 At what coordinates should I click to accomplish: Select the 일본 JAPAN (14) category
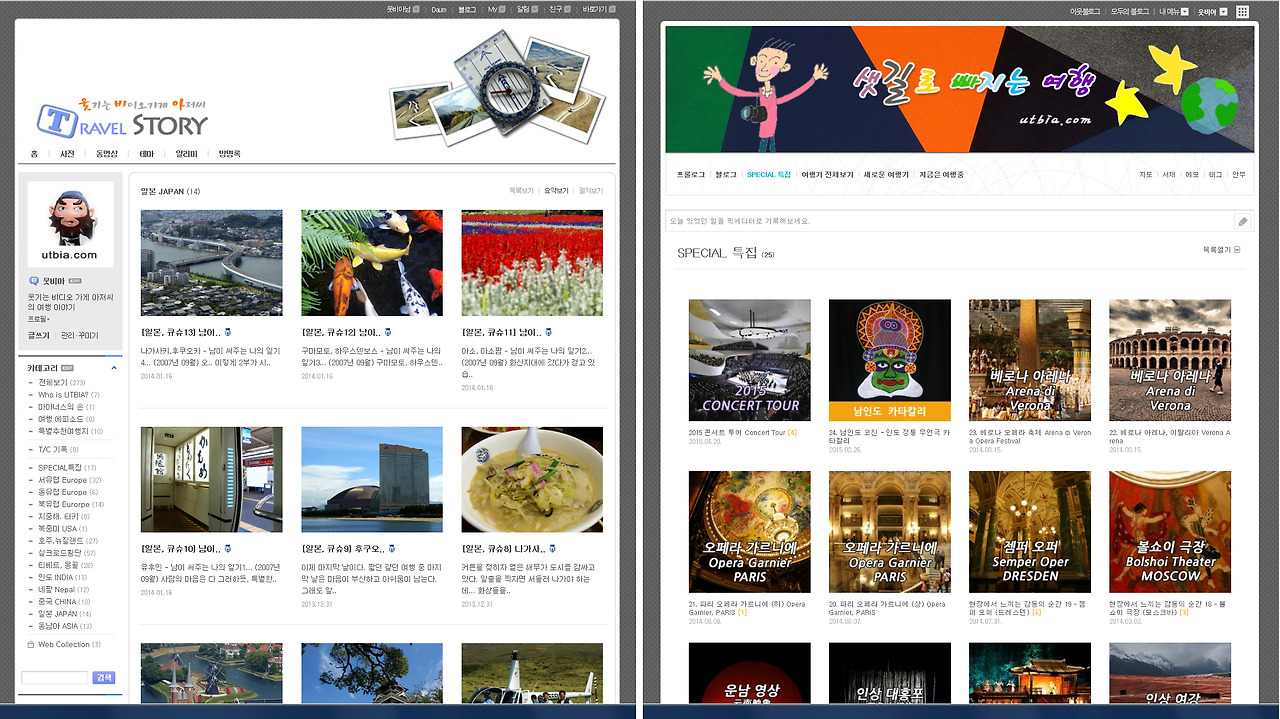[66, 614]
